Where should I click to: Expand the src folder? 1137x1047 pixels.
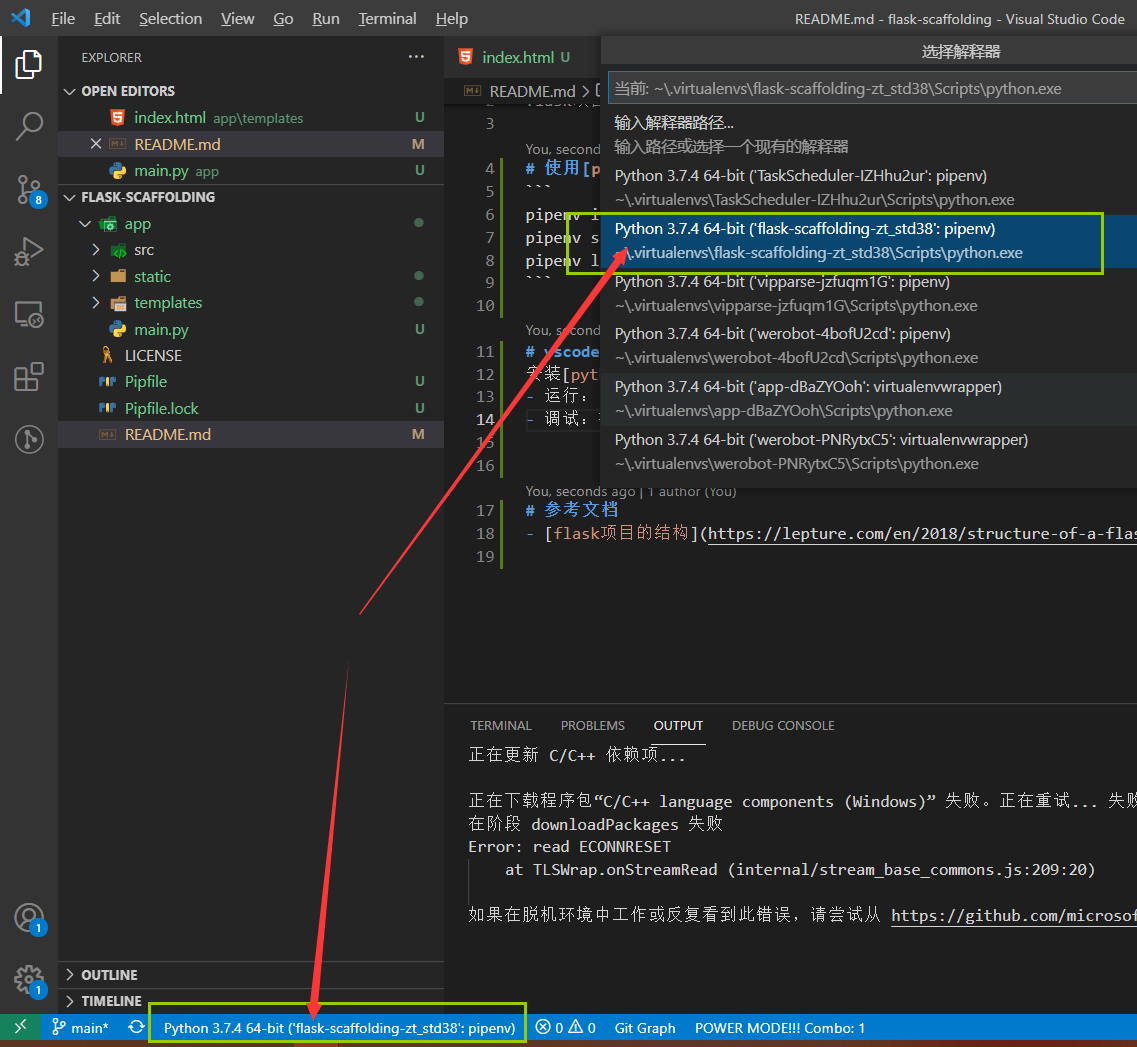[96, 250]
